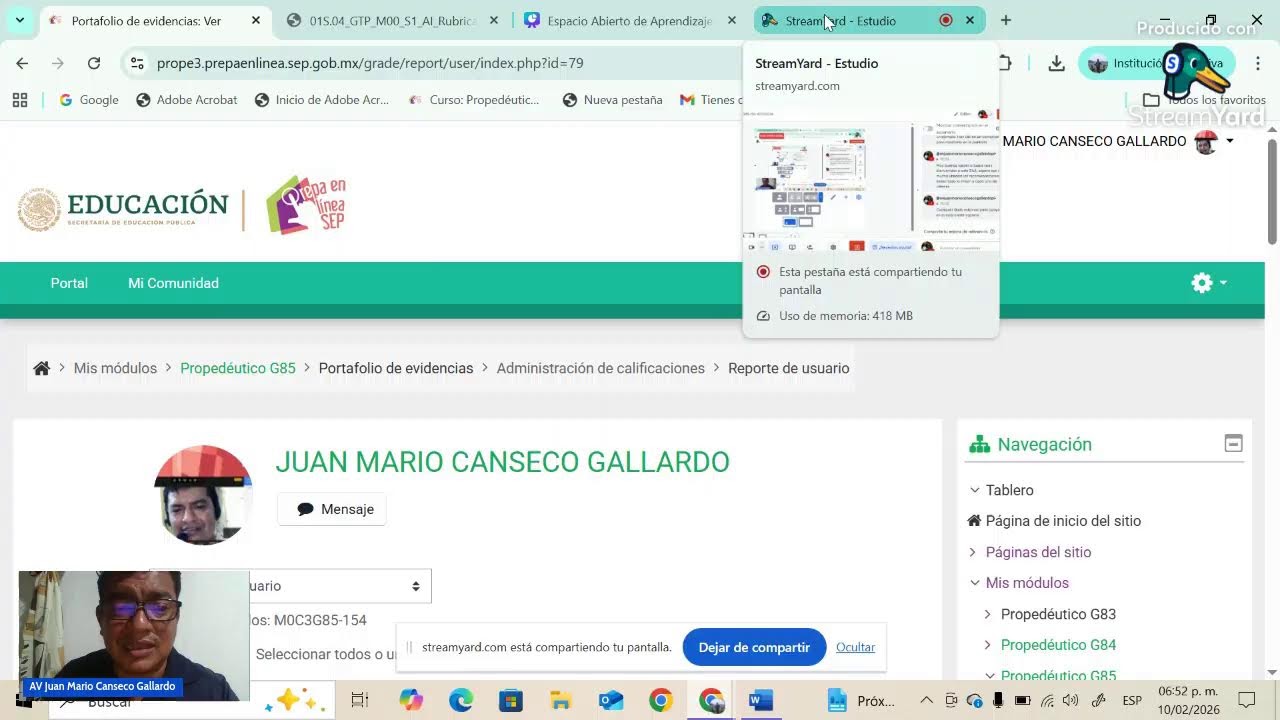Open the Adobe Acrobat bookmark

[187, 100]
